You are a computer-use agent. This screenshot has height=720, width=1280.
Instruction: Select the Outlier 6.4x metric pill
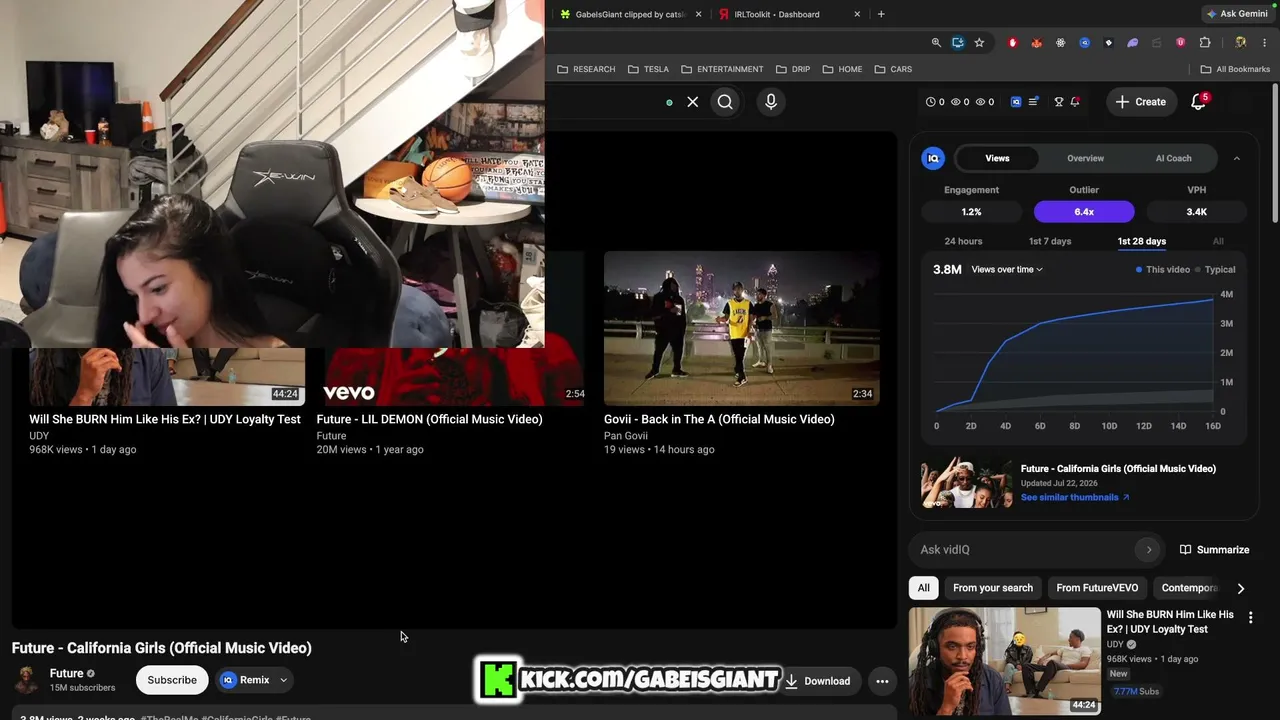coord(1084,212)
